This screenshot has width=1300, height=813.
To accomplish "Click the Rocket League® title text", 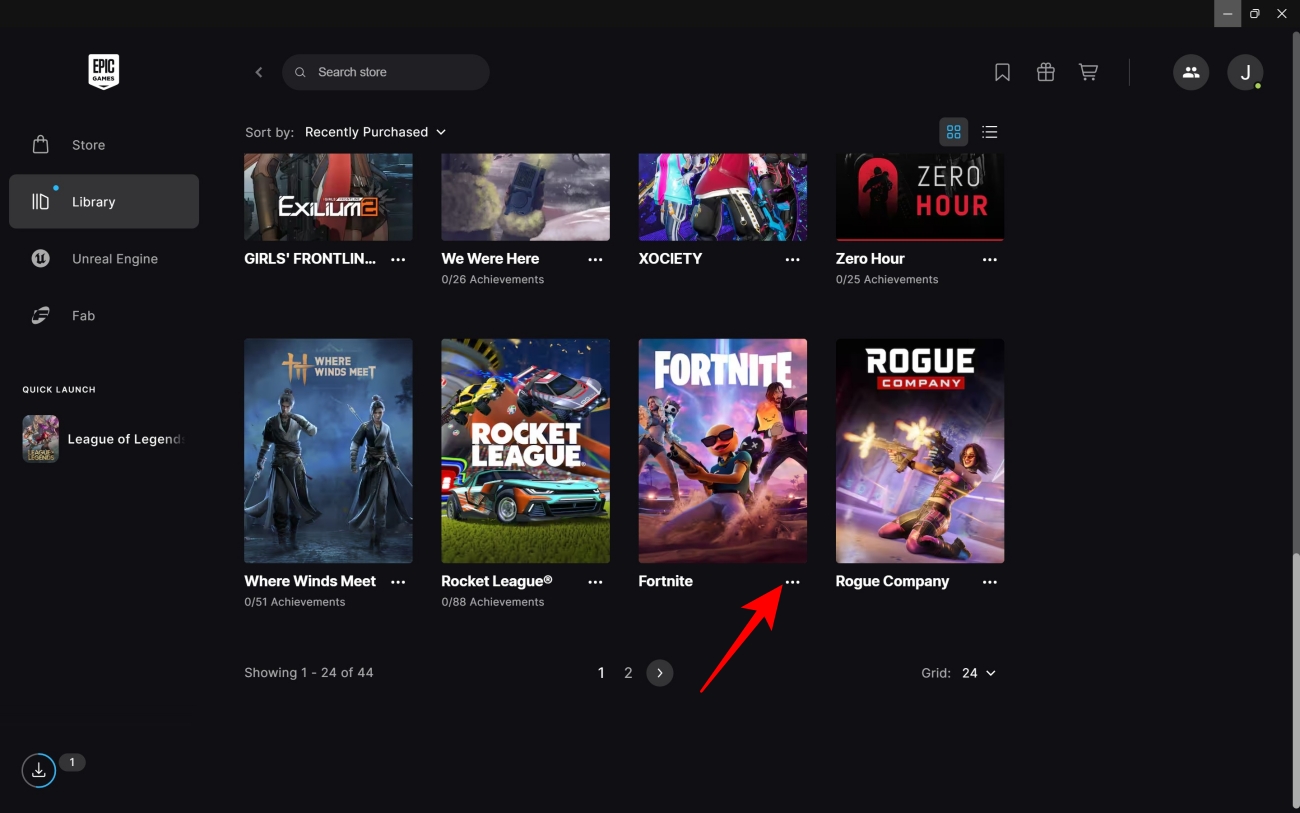I will point(497,581).
